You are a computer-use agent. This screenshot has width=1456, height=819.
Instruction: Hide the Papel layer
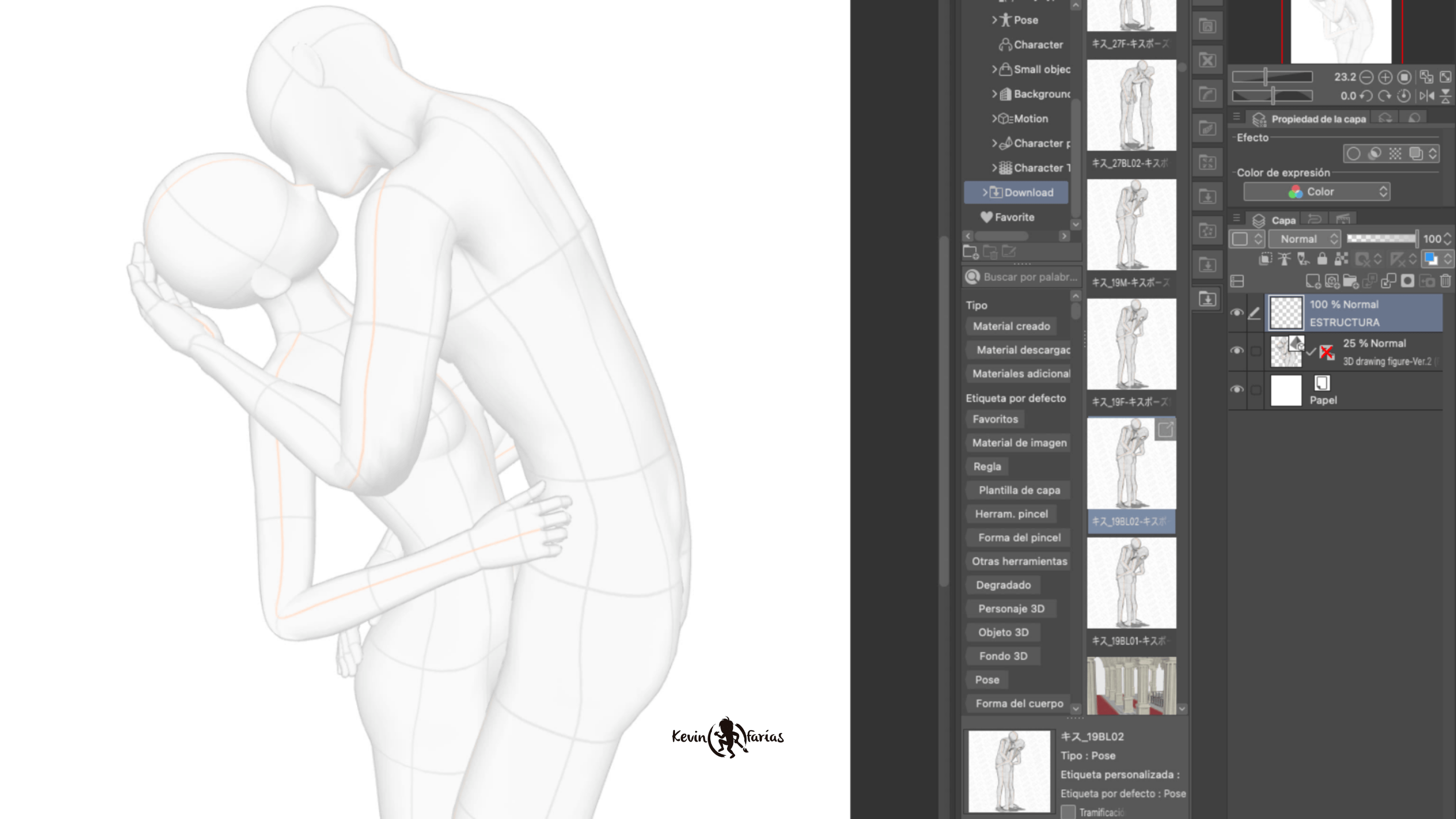click(1237, 389)
